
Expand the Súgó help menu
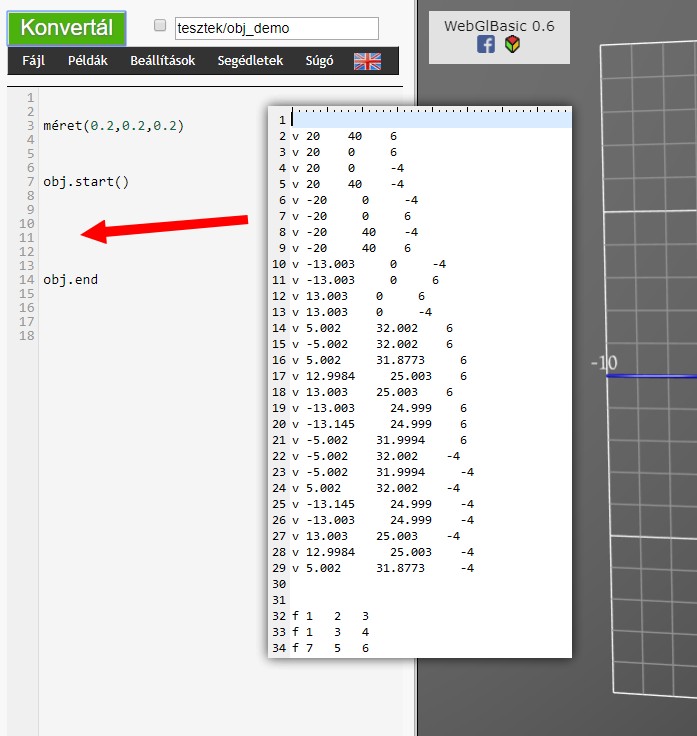[x=319, y=61]
